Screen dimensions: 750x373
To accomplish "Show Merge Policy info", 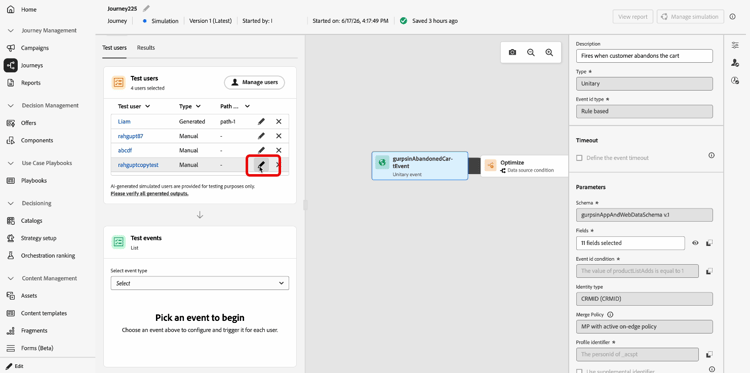I will click(610, 315).
